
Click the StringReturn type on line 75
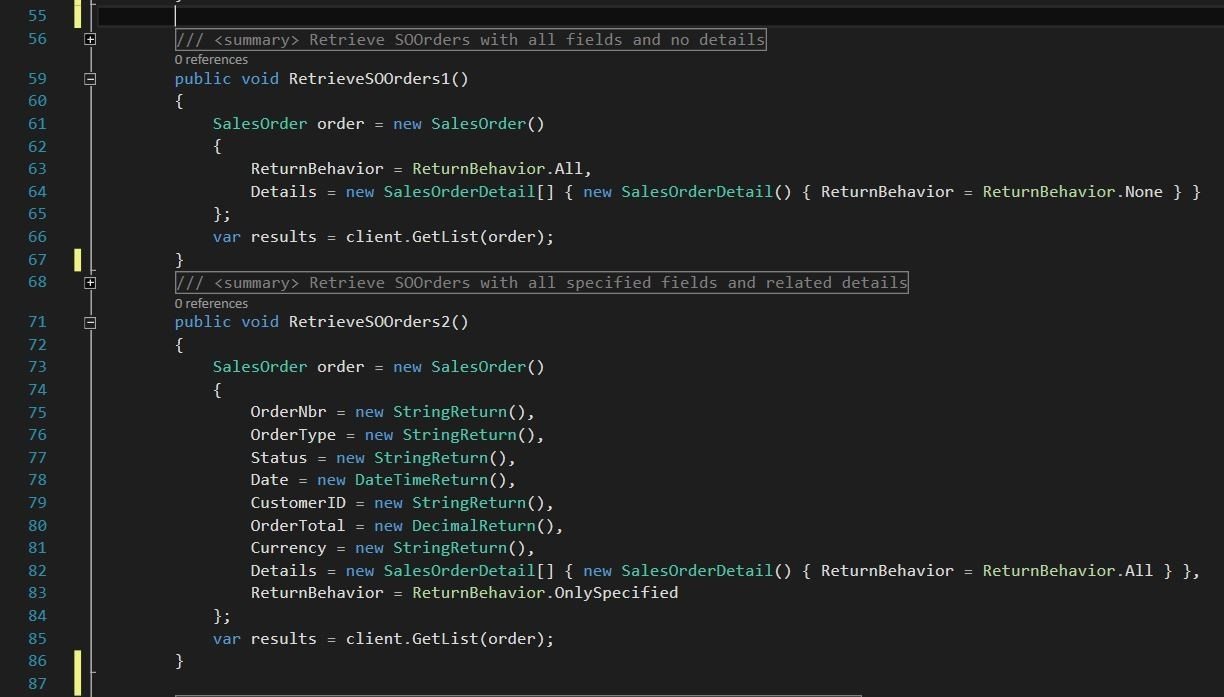[x=450, y=412]
